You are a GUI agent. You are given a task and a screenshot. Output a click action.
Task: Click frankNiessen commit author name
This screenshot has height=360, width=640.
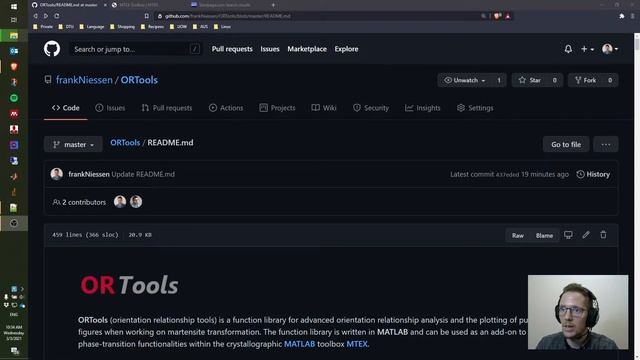(89, 174)
